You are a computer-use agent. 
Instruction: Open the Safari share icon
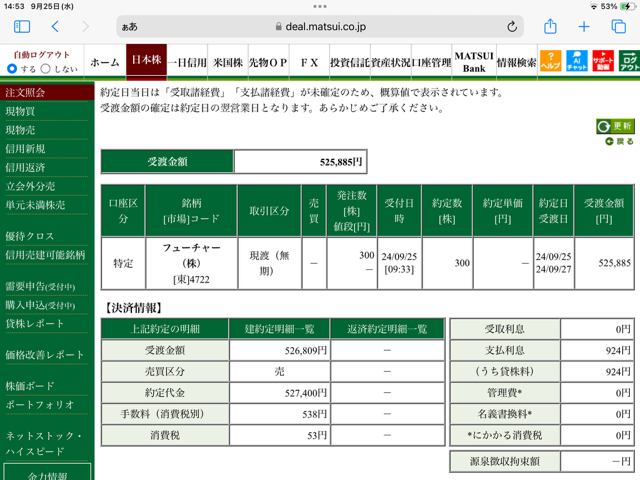(550, 26)
